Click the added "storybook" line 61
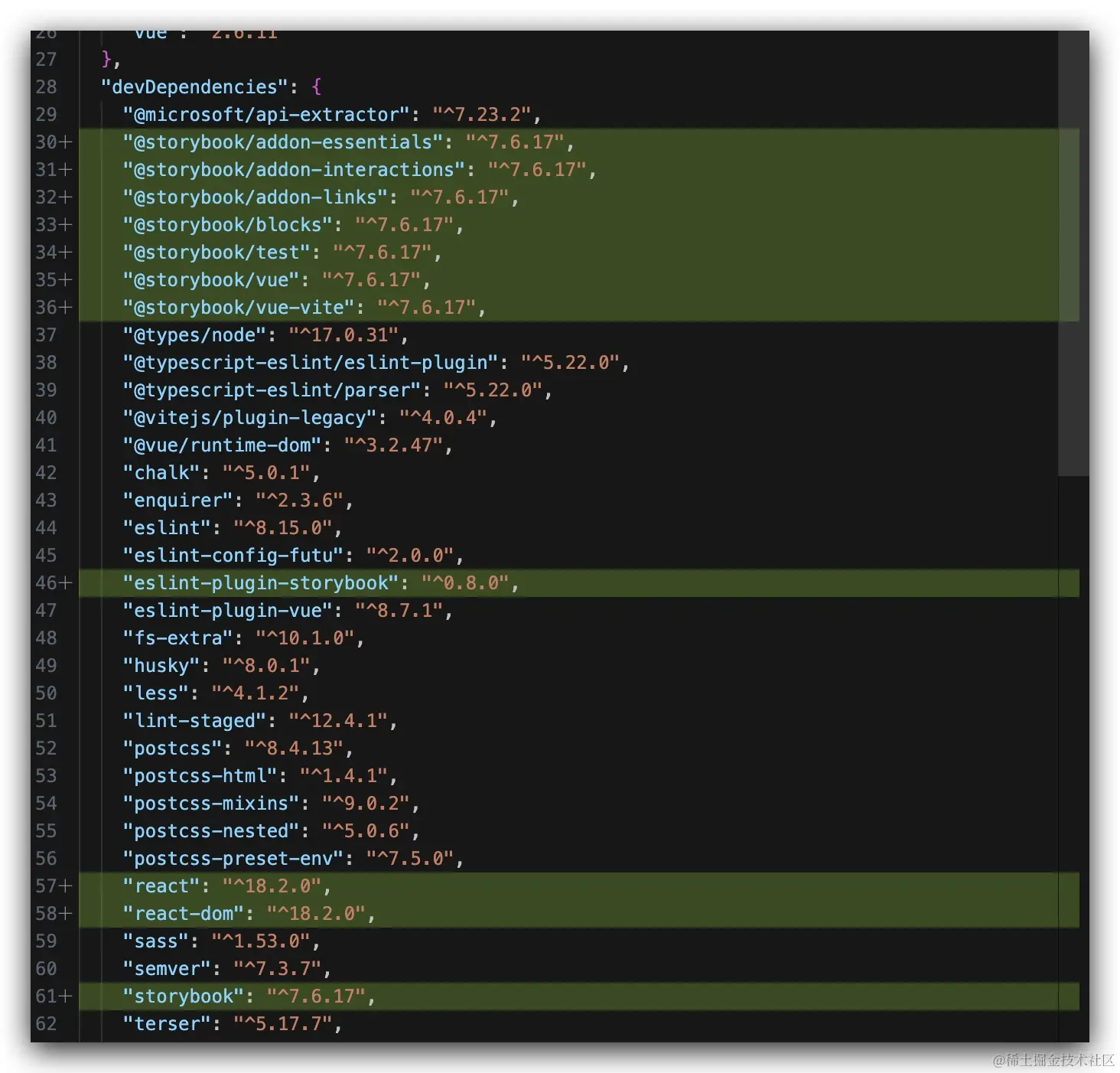This screenshot has height=1073, width=1120. coord(579,996)
